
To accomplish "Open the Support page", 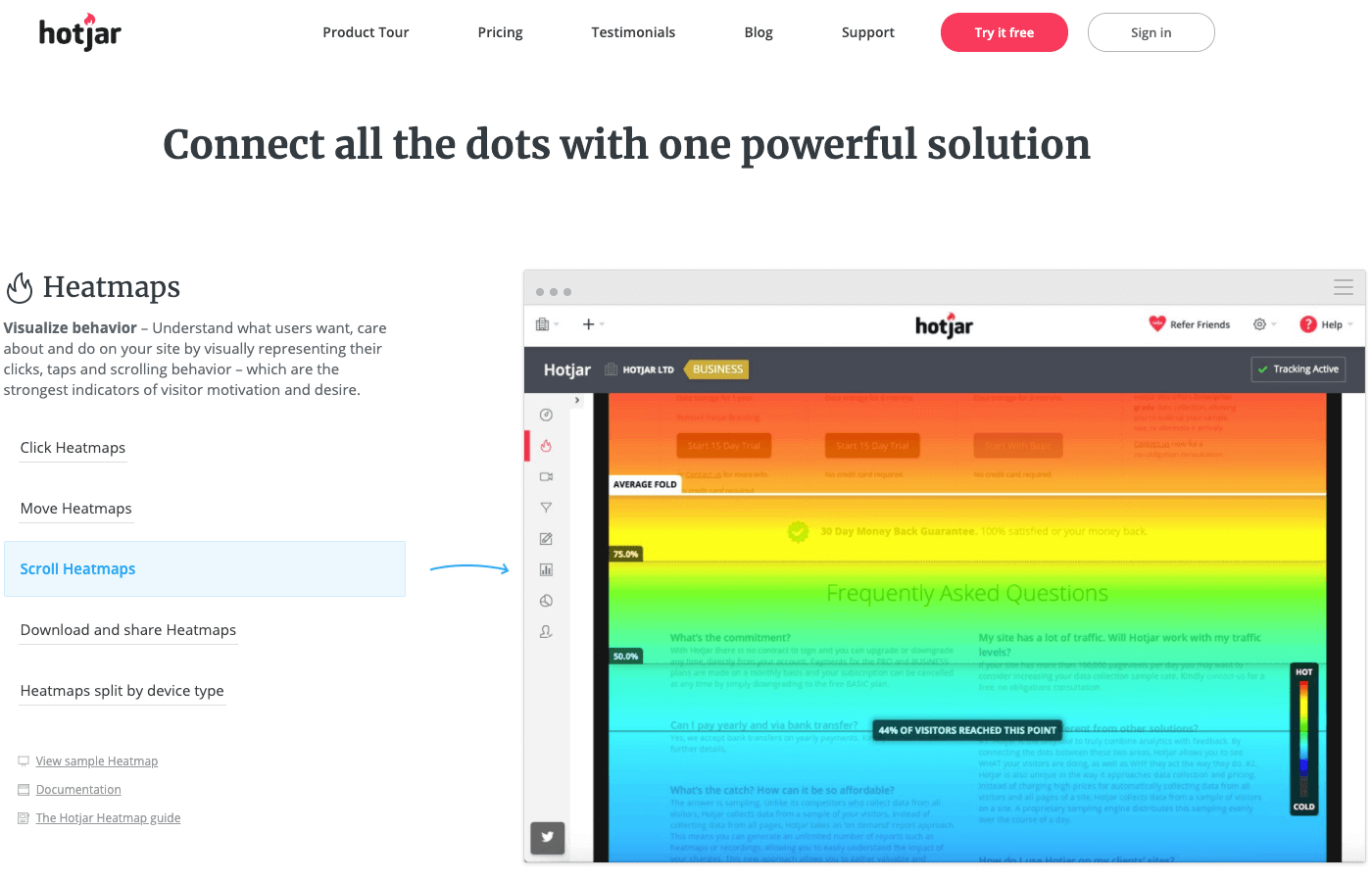I will point(868,32).
